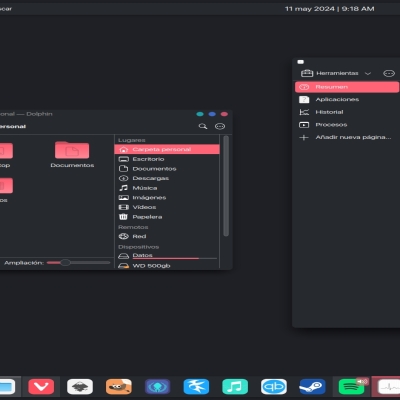Open the search tool in Dolphin
The image size is (400, 400).
203,126
